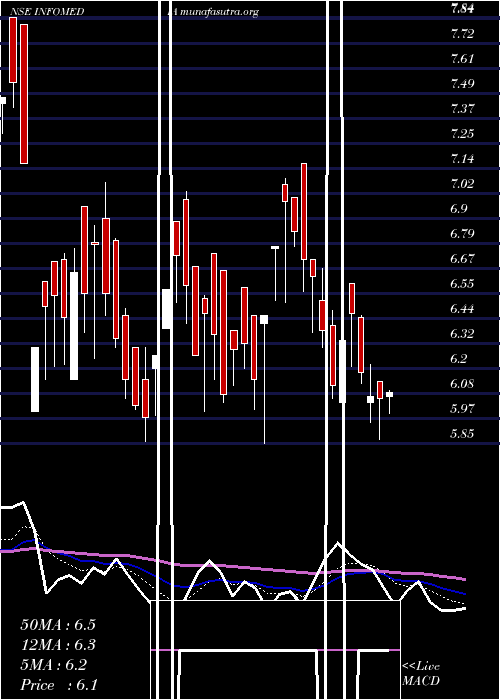Image resolution: width=500 pixels, height=700 pixels.
Task: Click the 7.02 price axis label
Action: 462,183
